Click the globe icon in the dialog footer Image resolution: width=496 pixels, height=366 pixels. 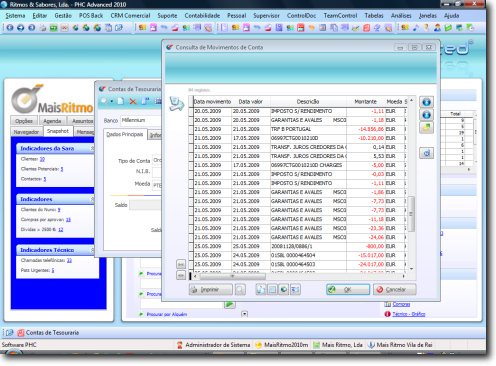pos(284,289)
